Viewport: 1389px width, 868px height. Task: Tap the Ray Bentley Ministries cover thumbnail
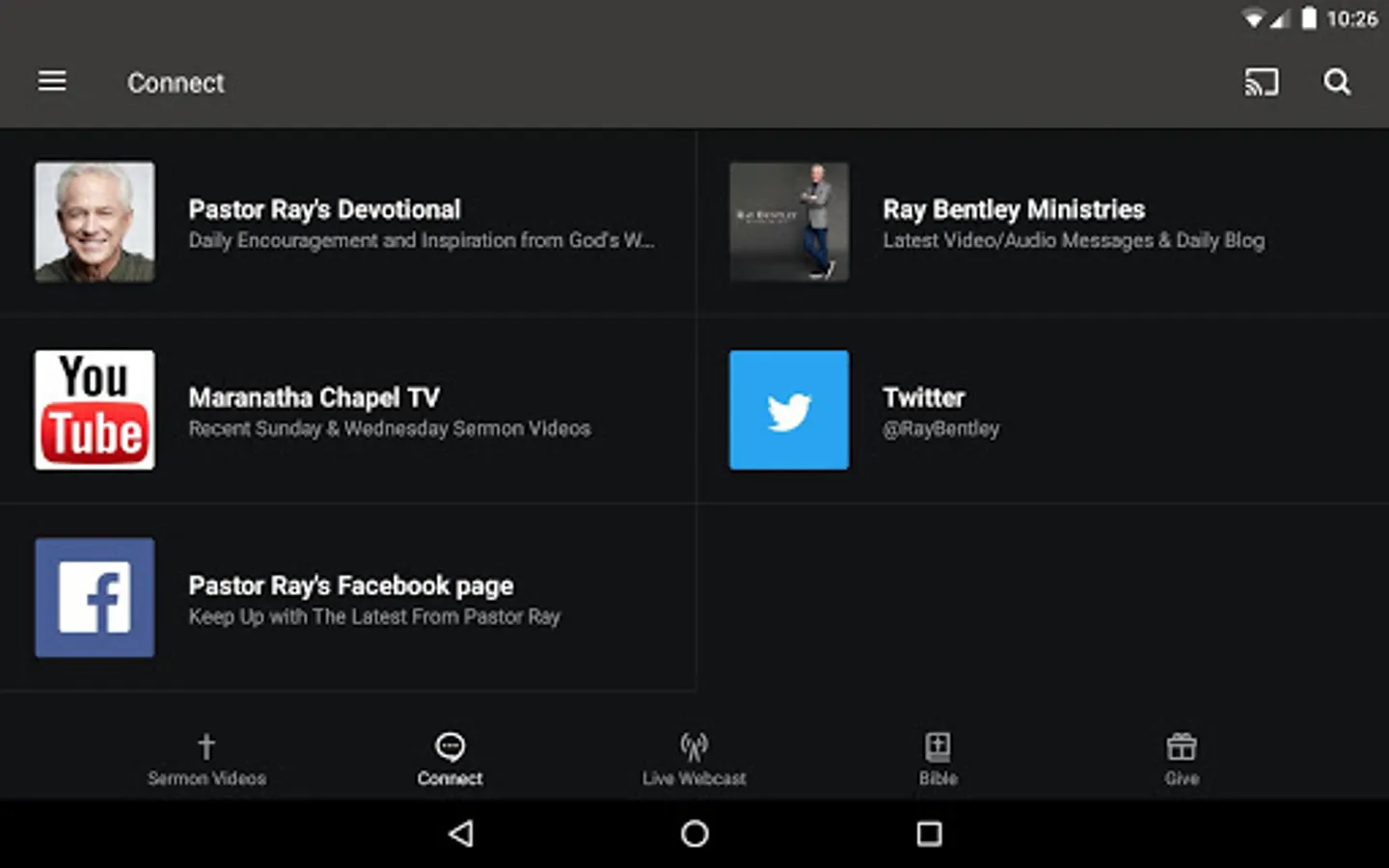pyautogui.click(x=789, y=222)
